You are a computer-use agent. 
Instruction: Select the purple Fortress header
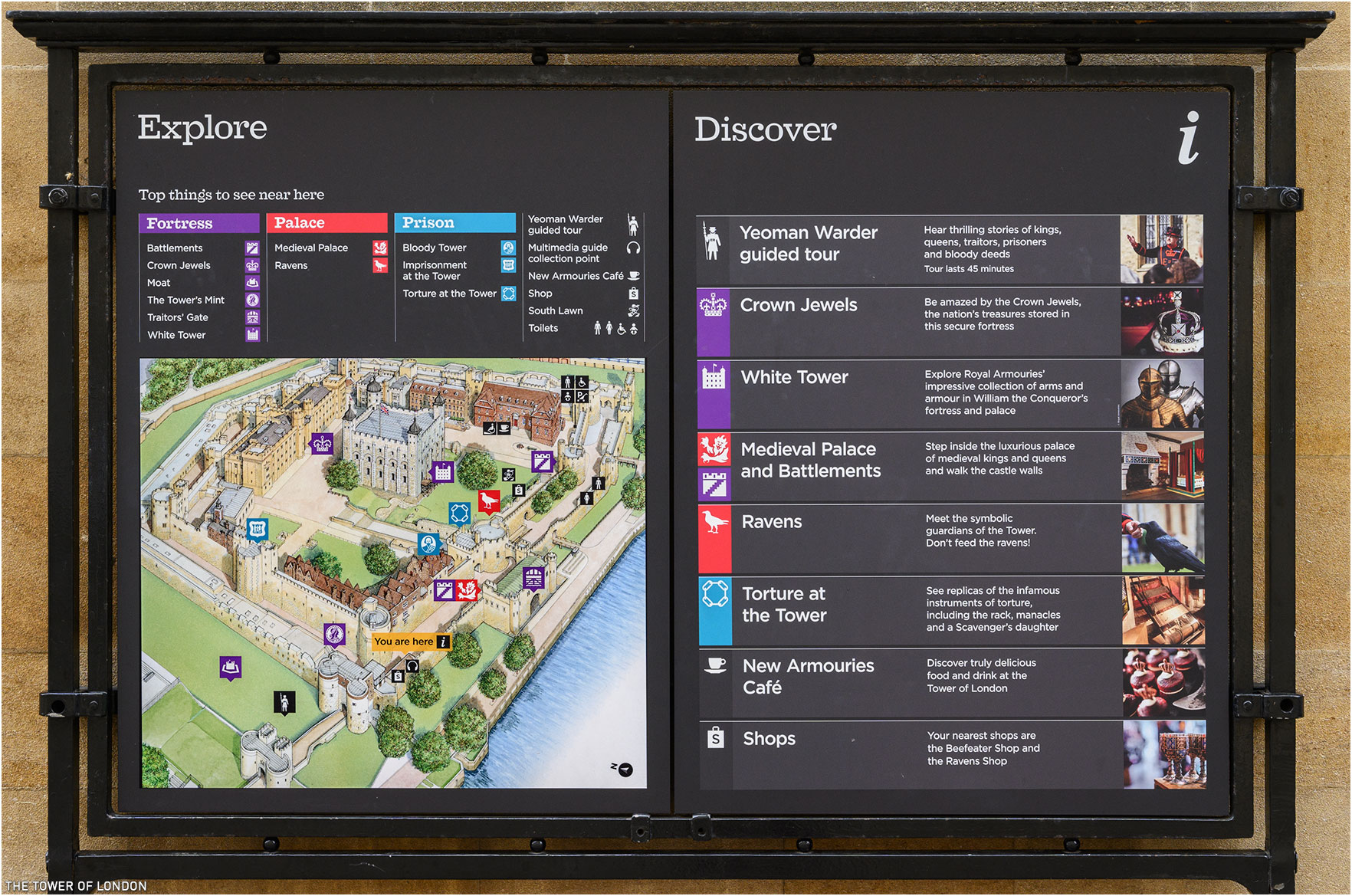(199, 223)
